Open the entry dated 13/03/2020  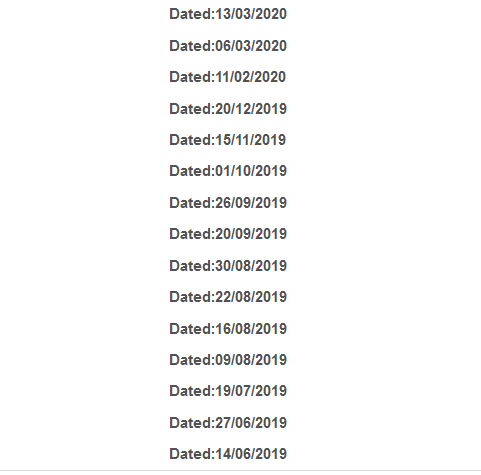tap(228, 14)
